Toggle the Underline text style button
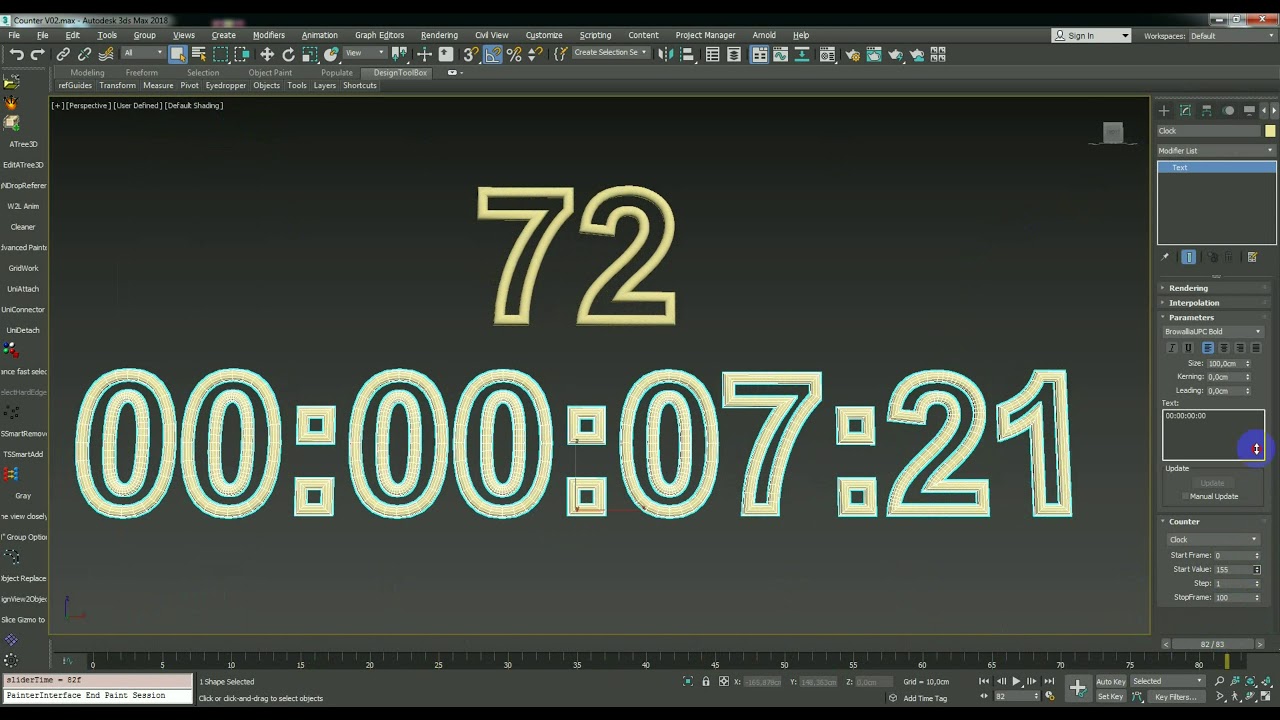 (1188, 348)
